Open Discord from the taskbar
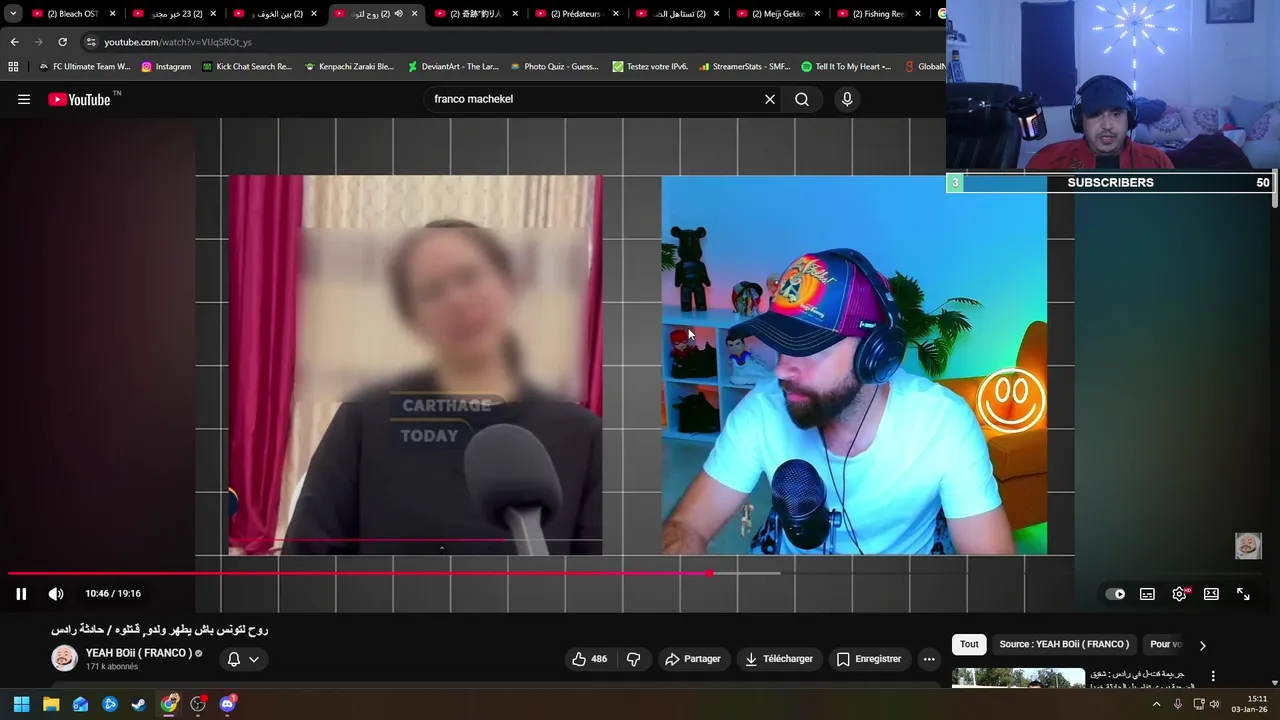Image resolution: width=1280 pixels, height=720 pixels. point(227,704)
